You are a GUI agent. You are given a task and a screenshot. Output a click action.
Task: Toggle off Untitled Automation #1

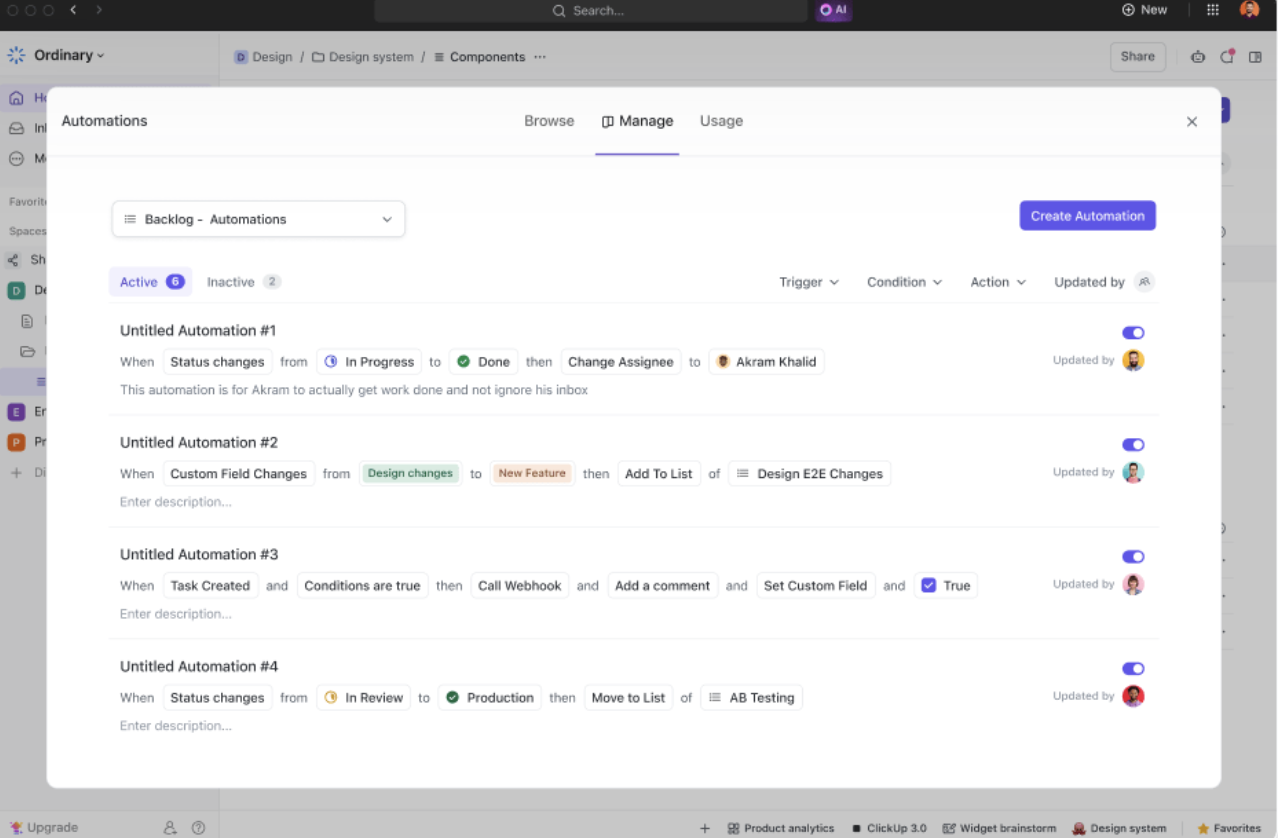point(1133,333)
